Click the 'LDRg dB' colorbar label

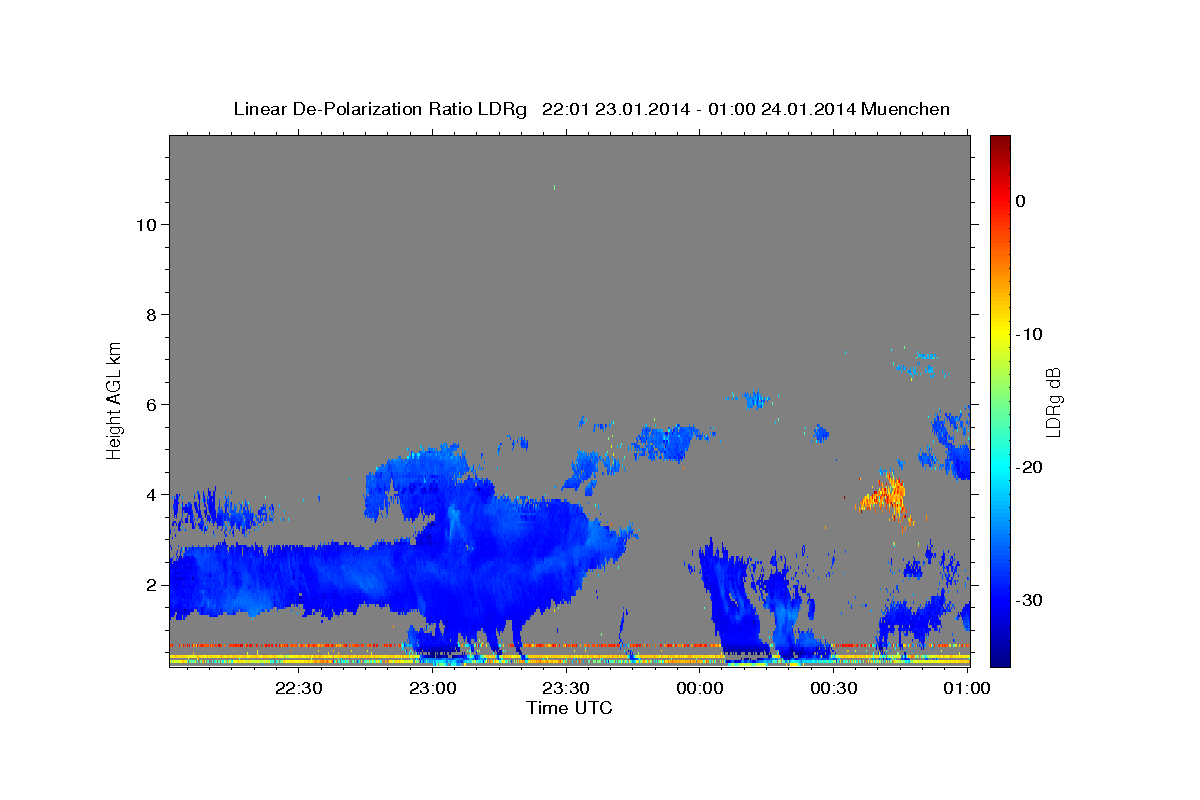click(x=1053, y=402)
